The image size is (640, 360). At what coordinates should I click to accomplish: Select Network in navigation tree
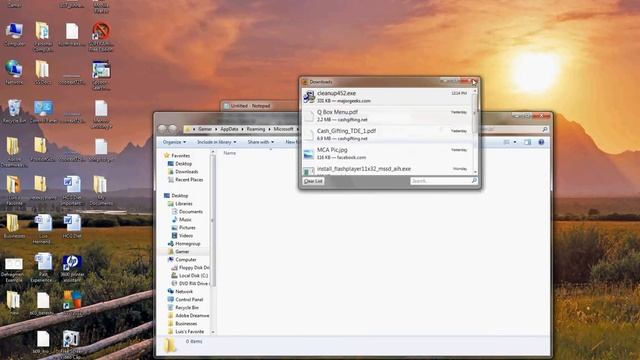(180, 291)
